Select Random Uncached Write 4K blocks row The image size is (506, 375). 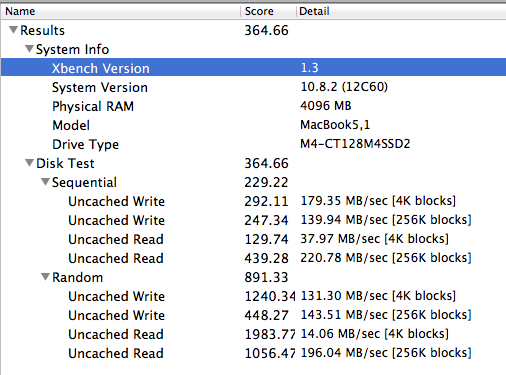coord(253,296)
